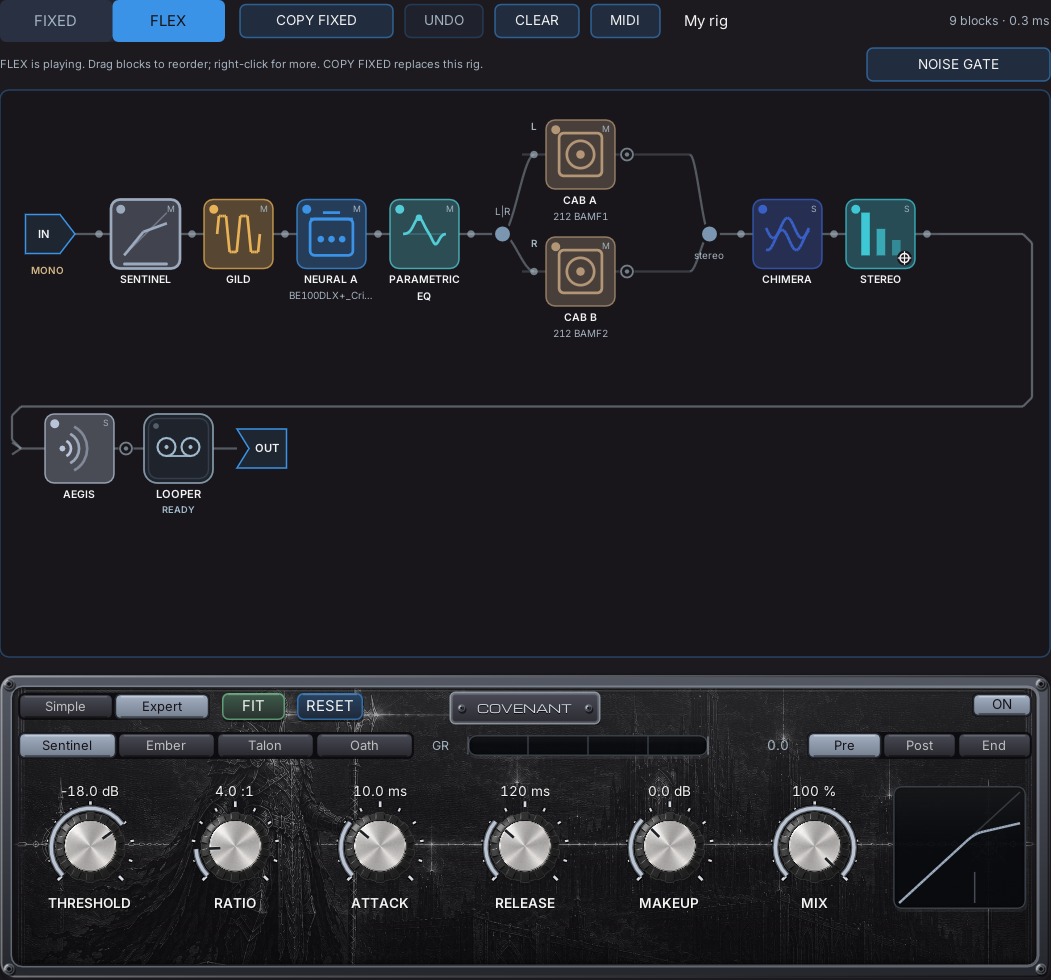
Task: Click the My rig name field
Action: [x=706, y=21]
